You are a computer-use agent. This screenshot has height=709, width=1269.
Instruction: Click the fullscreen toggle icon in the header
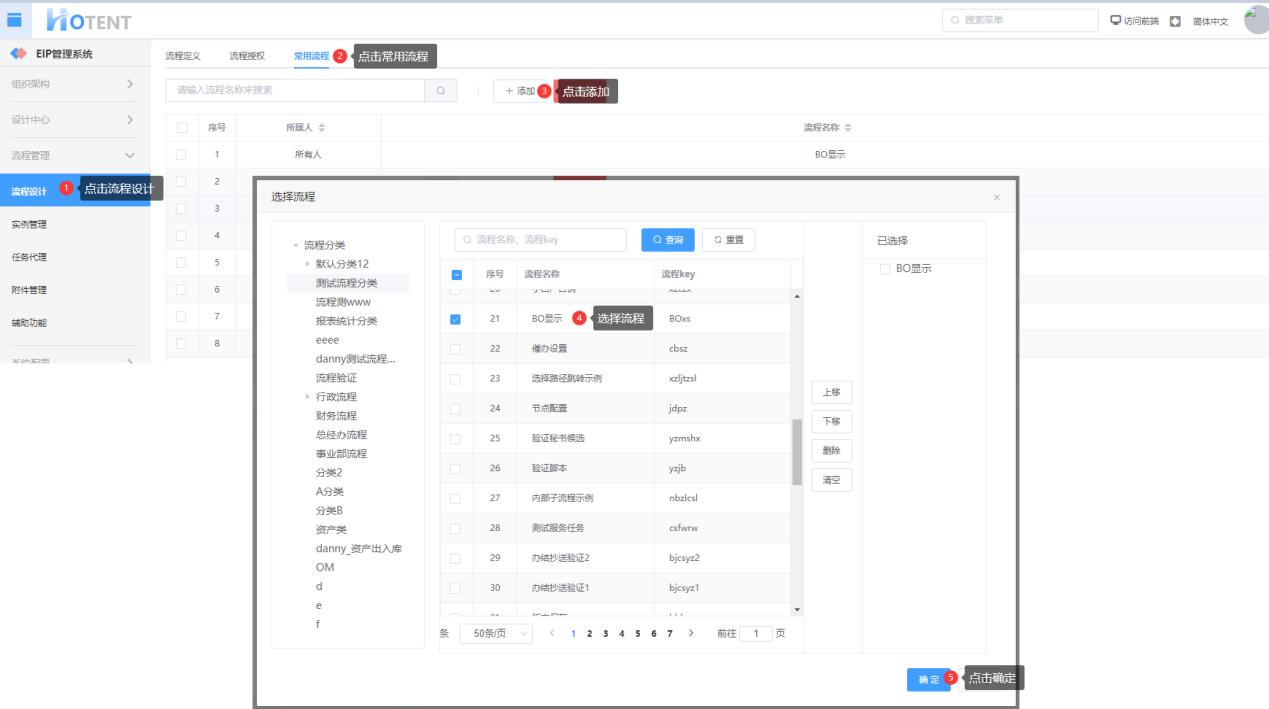(1175, 21)
